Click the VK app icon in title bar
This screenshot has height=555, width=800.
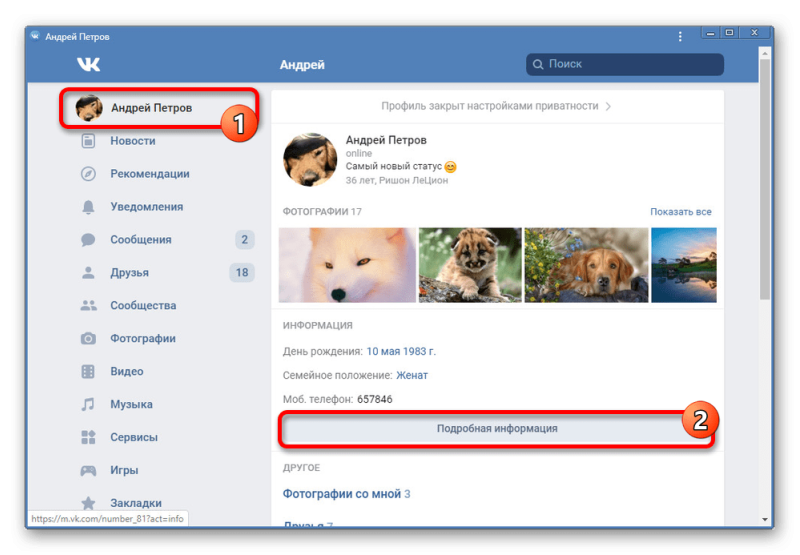[x=35, y=36]
